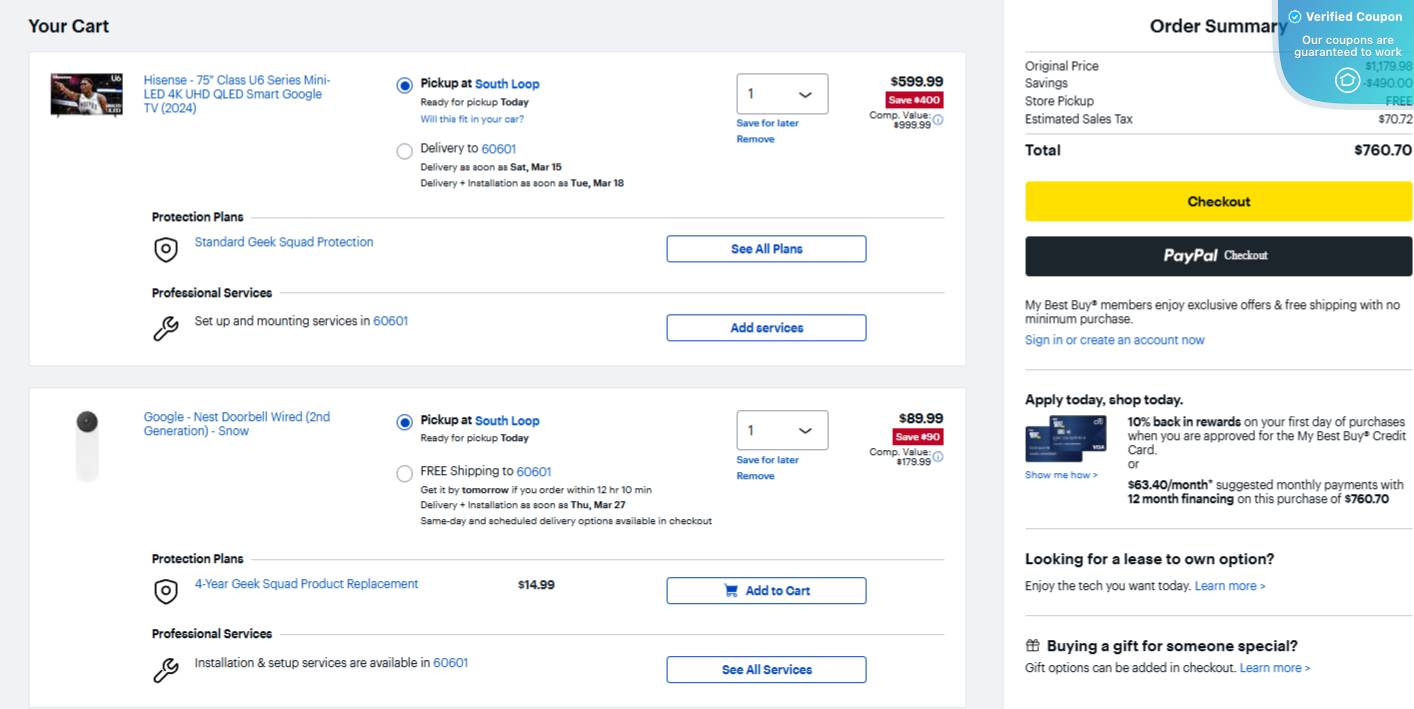Click the gift icon beside buying a gift text
The height and width of the screenshot is (709, 1414).
(1031, 645)
